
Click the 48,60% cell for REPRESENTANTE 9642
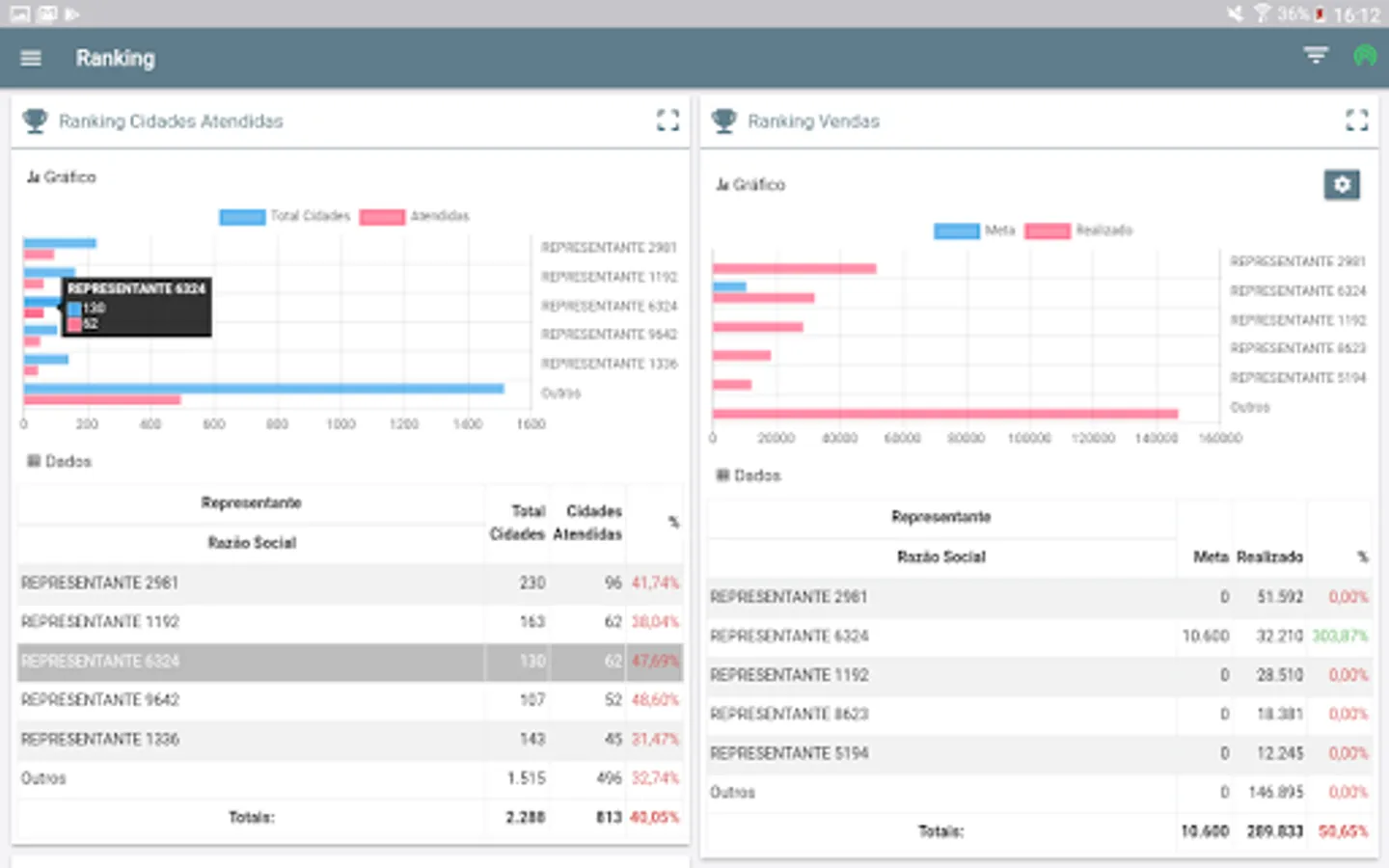click(655, 700)
